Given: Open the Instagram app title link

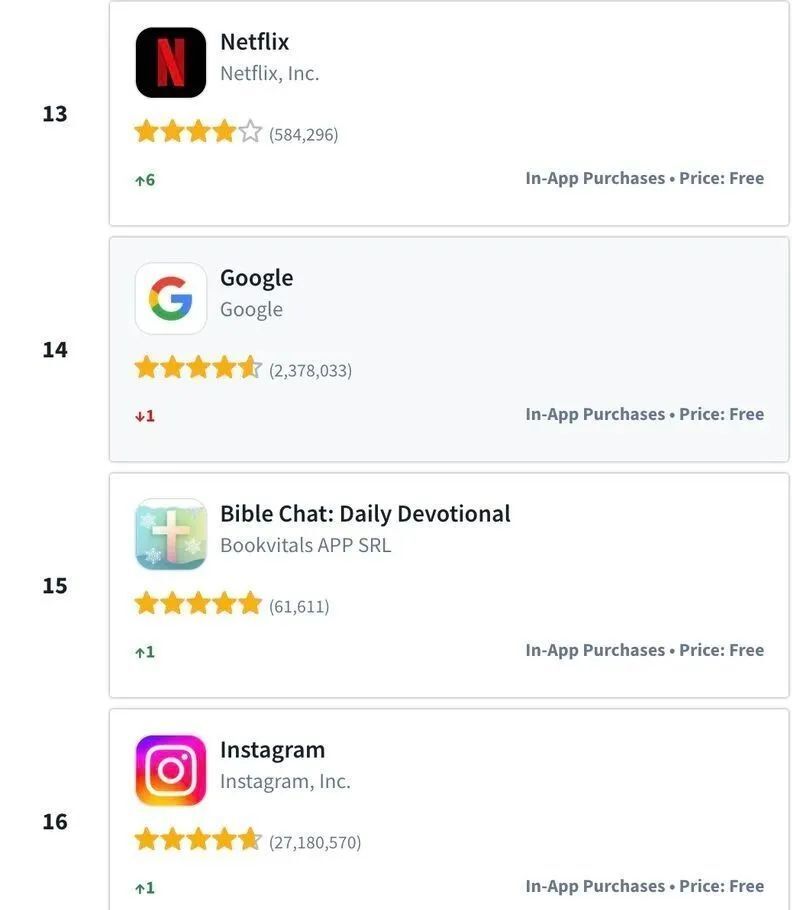Looking at the screenshot, I should pyautogui.click(x=272, y=750).
